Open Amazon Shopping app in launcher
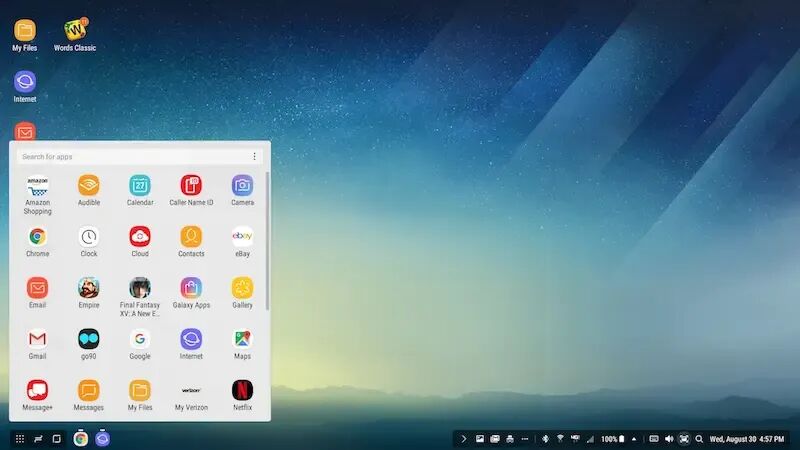 (38, 194)
